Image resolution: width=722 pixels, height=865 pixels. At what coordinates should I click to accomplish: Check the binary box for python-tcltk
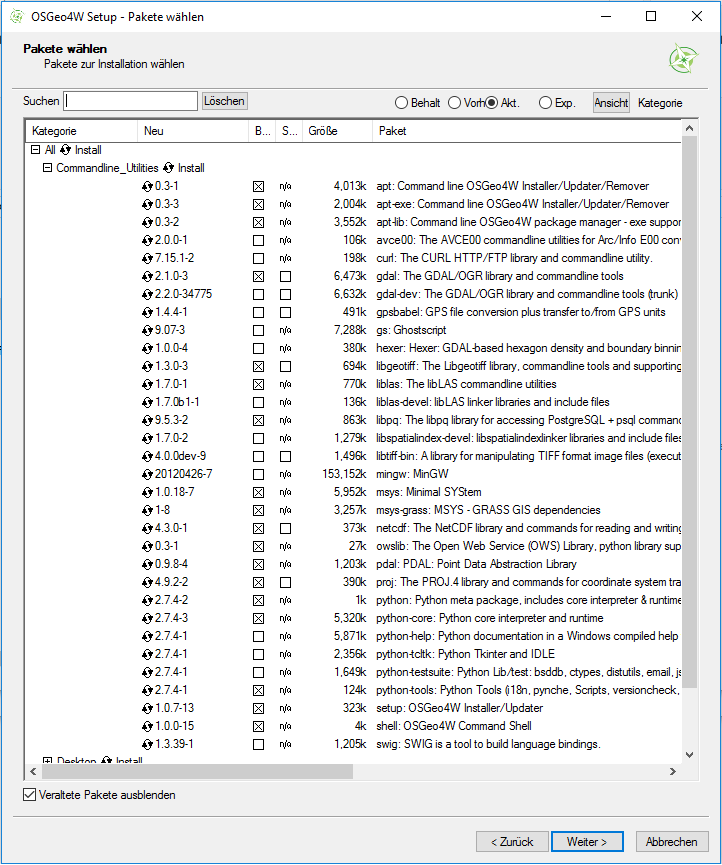258,654
